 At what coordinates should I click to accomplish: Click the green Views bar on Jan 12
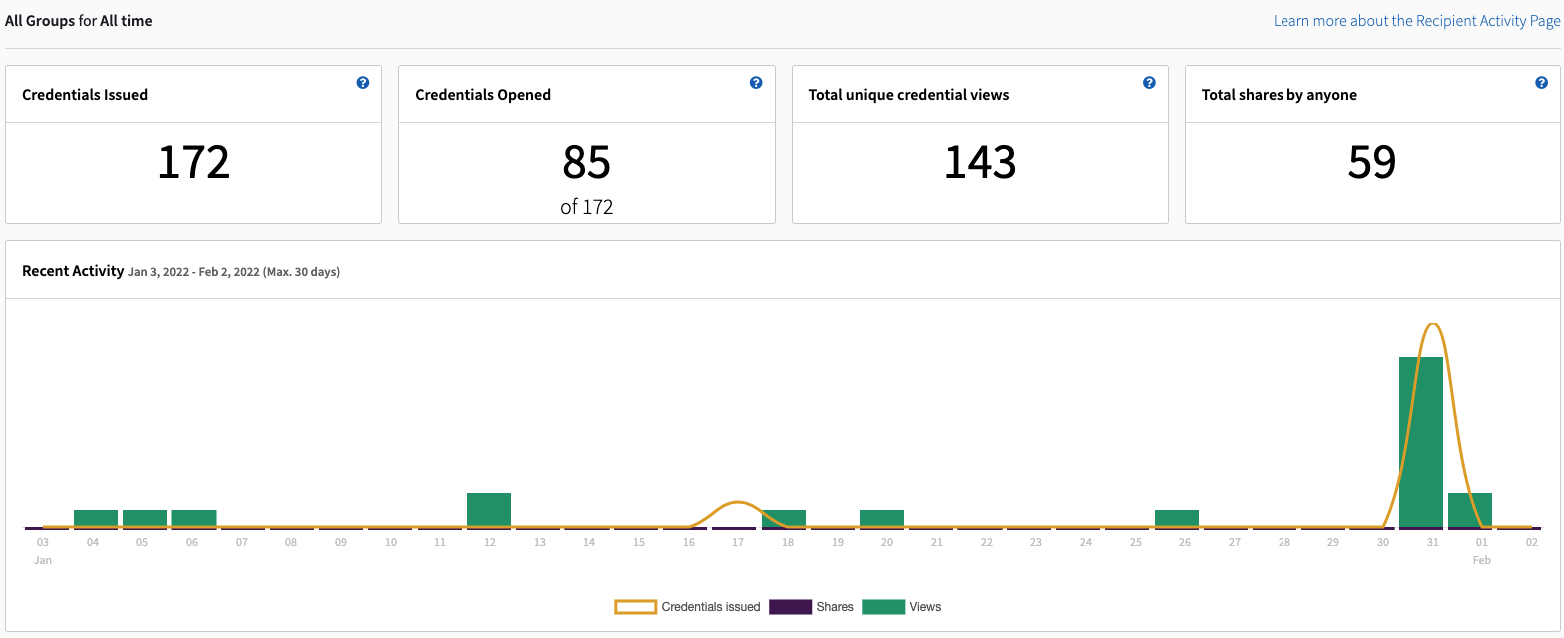point(489,508)
